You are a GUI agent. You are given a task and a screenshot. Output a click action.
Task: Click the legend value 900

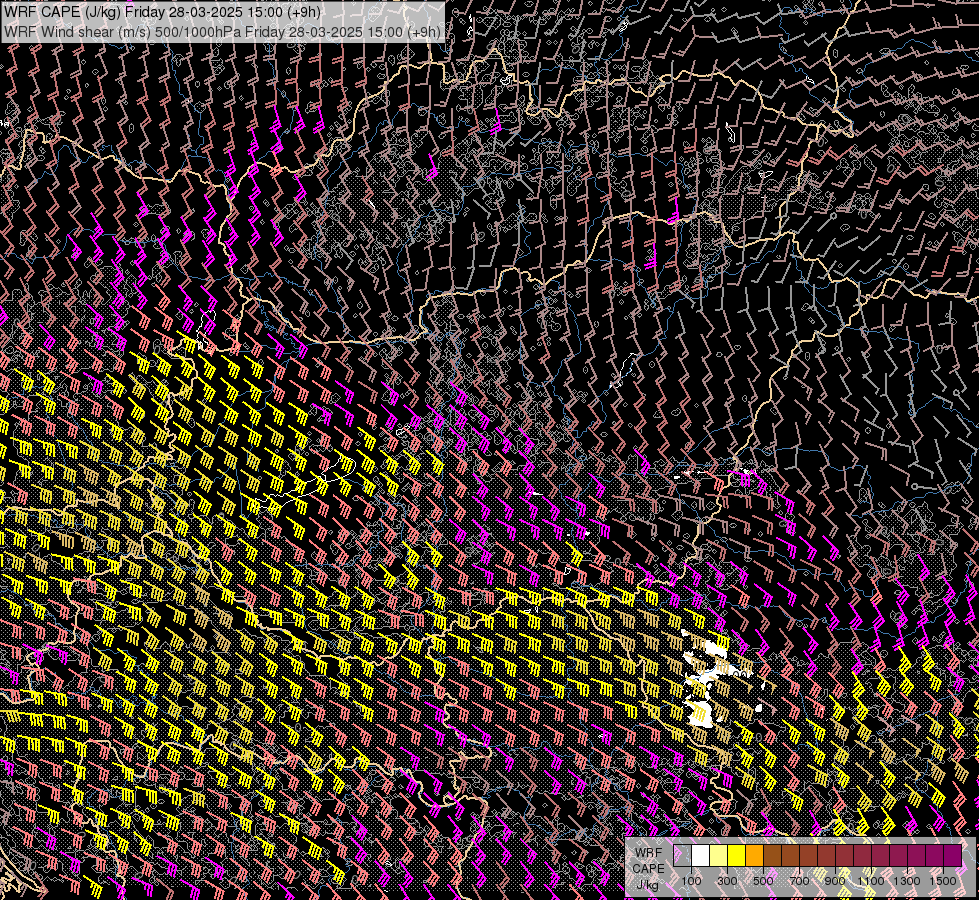pyautogui.click(x=835, y=881)
